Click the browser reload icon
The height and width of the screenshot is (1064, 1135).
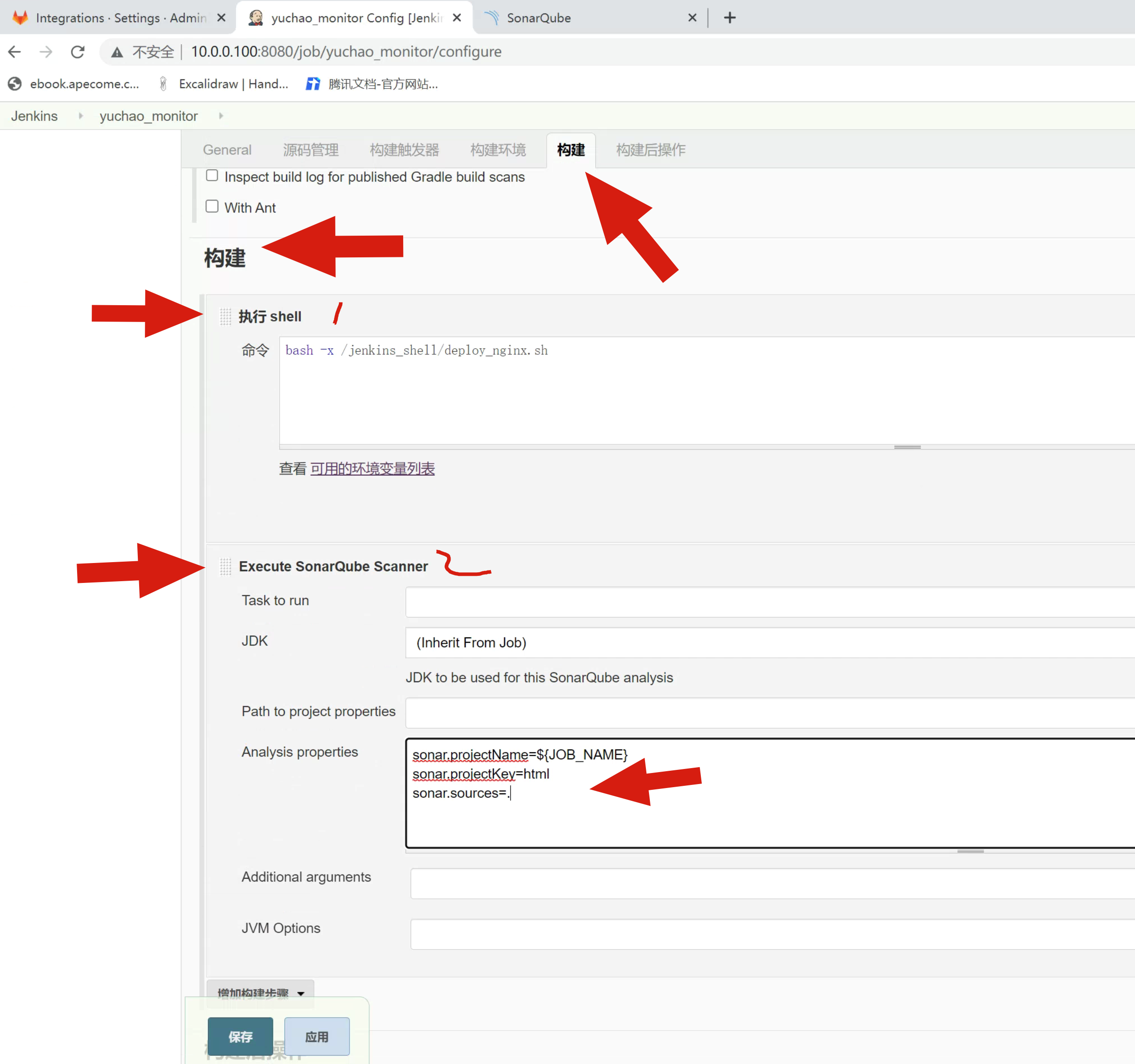click(x=78, y=52)
